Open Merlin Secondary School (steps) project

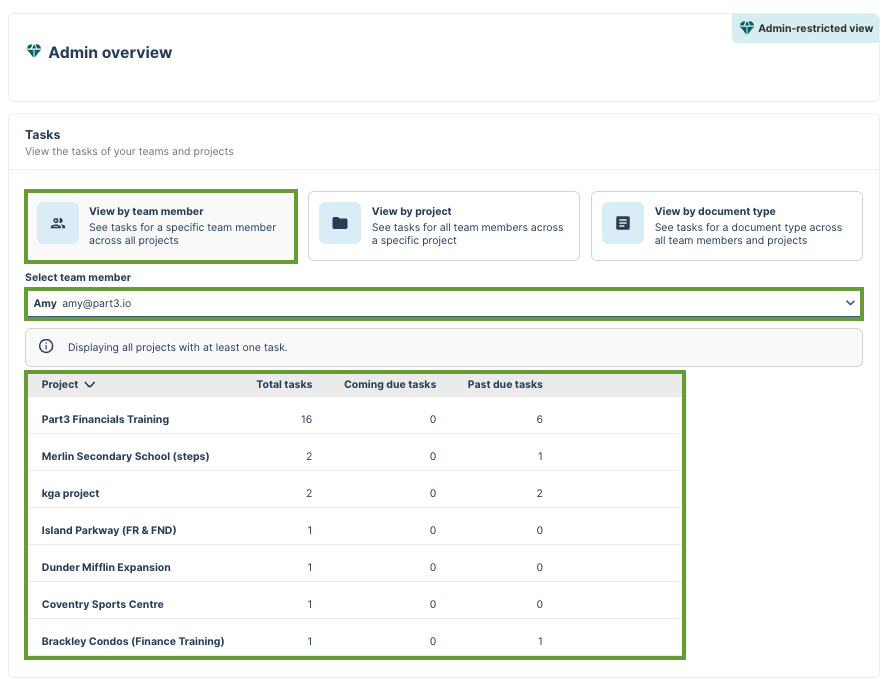[x=355, y=456]
